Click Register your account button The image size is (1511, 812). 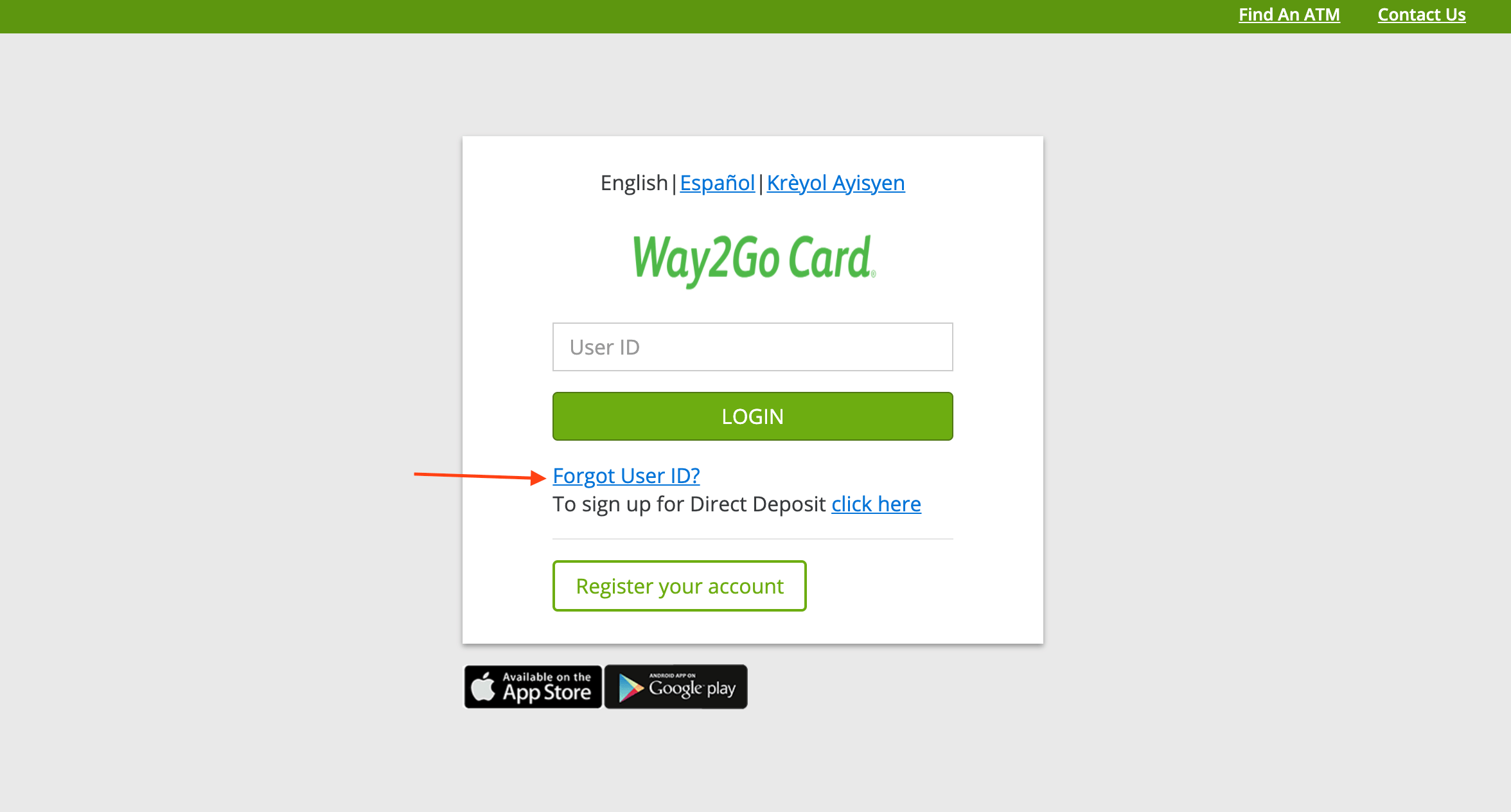click(680, 586)
